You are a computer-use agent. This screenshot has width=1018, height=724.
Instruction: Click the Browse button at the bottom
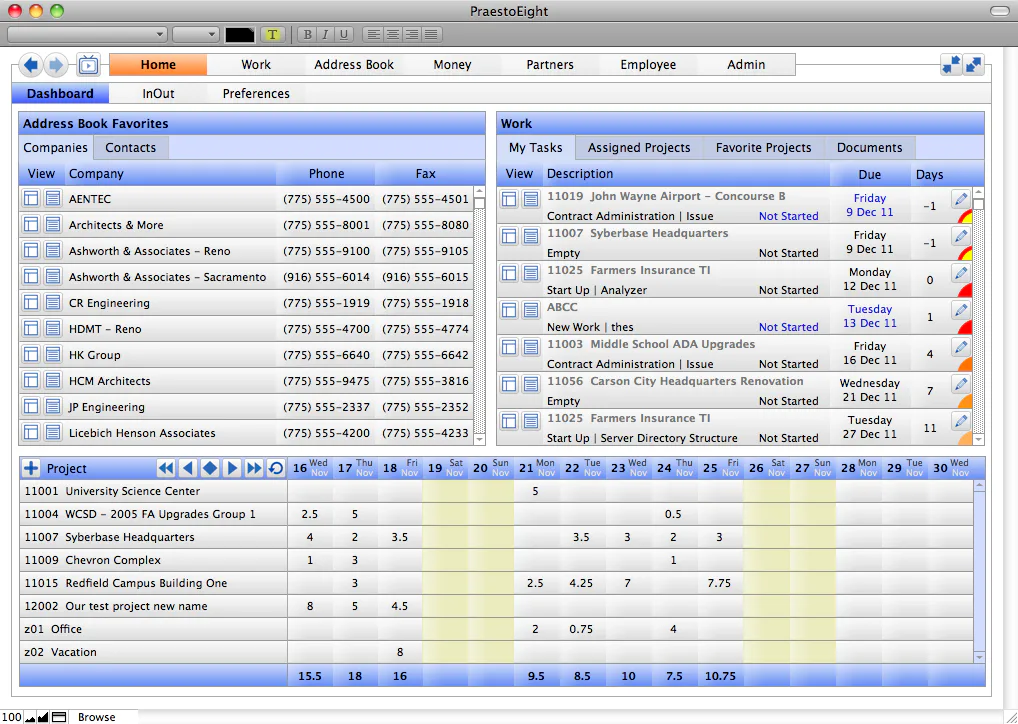click(97, 717)
